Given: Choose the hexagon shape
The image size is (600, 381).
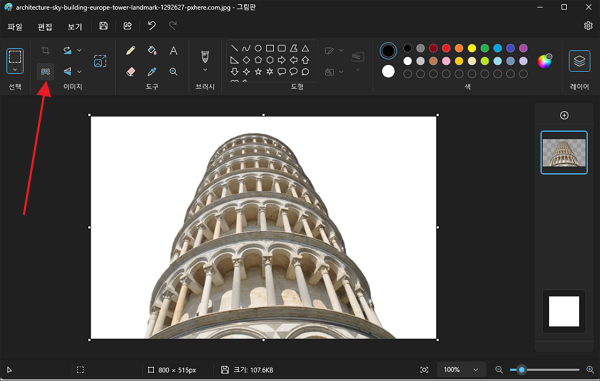Looking at the screenshot, I should (x=270, y=60).
